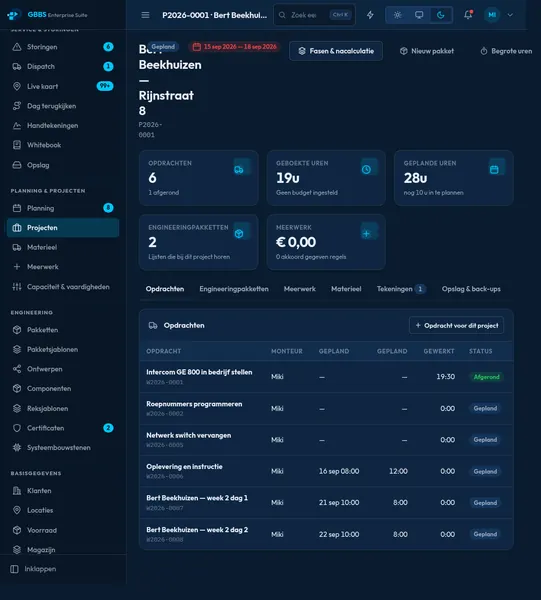Open Reksjablonen
Viewport: 541px width, 600px height.
pyautogui.click(x=63, y=408)
